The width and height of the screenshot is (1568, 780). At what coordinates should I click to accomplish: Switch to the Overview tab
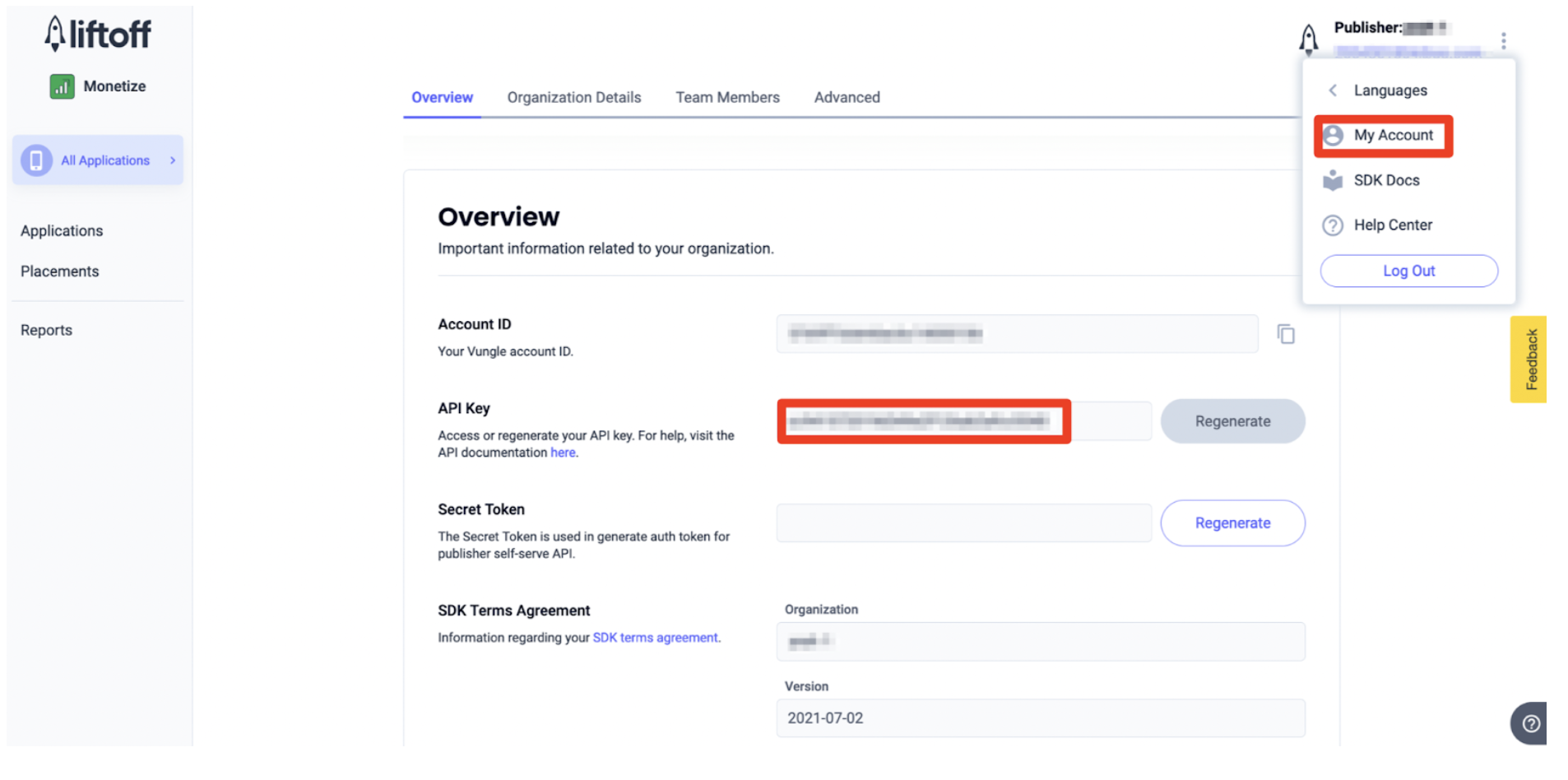coord(442,97)
